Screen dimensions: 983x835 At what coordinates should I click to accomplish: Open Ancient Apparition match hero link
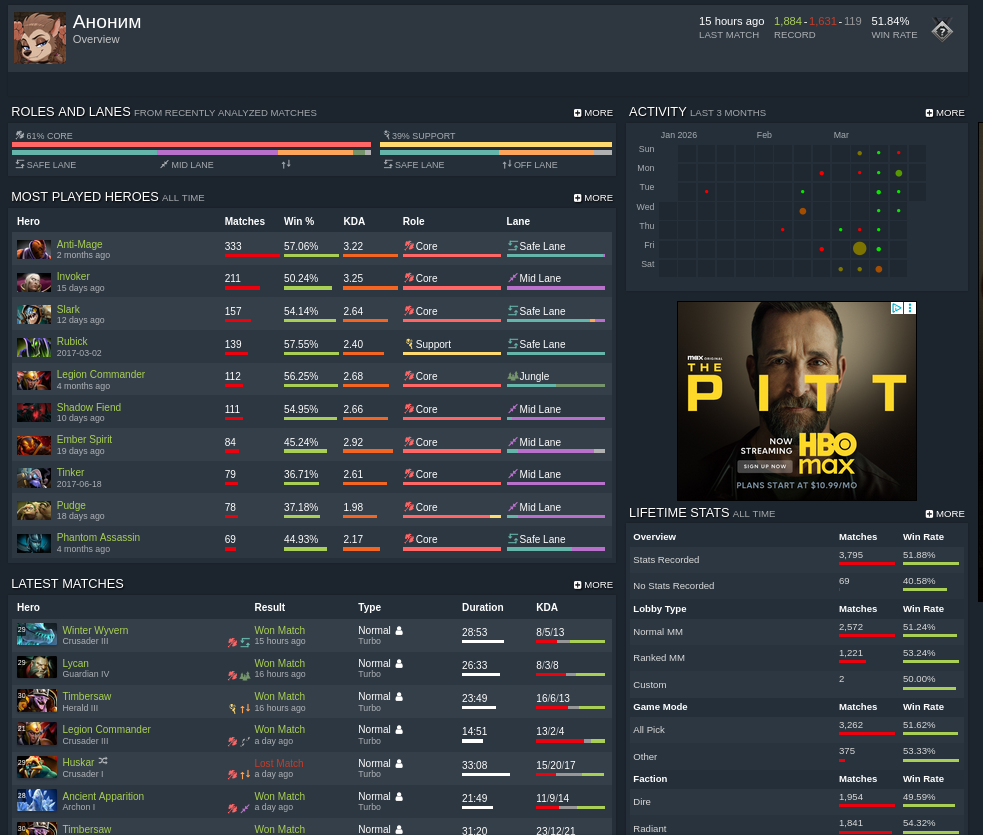click(x=103, y=796)
